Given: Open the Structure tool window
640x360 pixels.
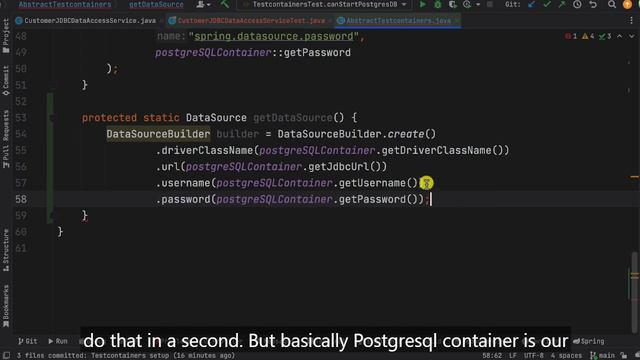Looking at the screenshot, I should [6, 250].
